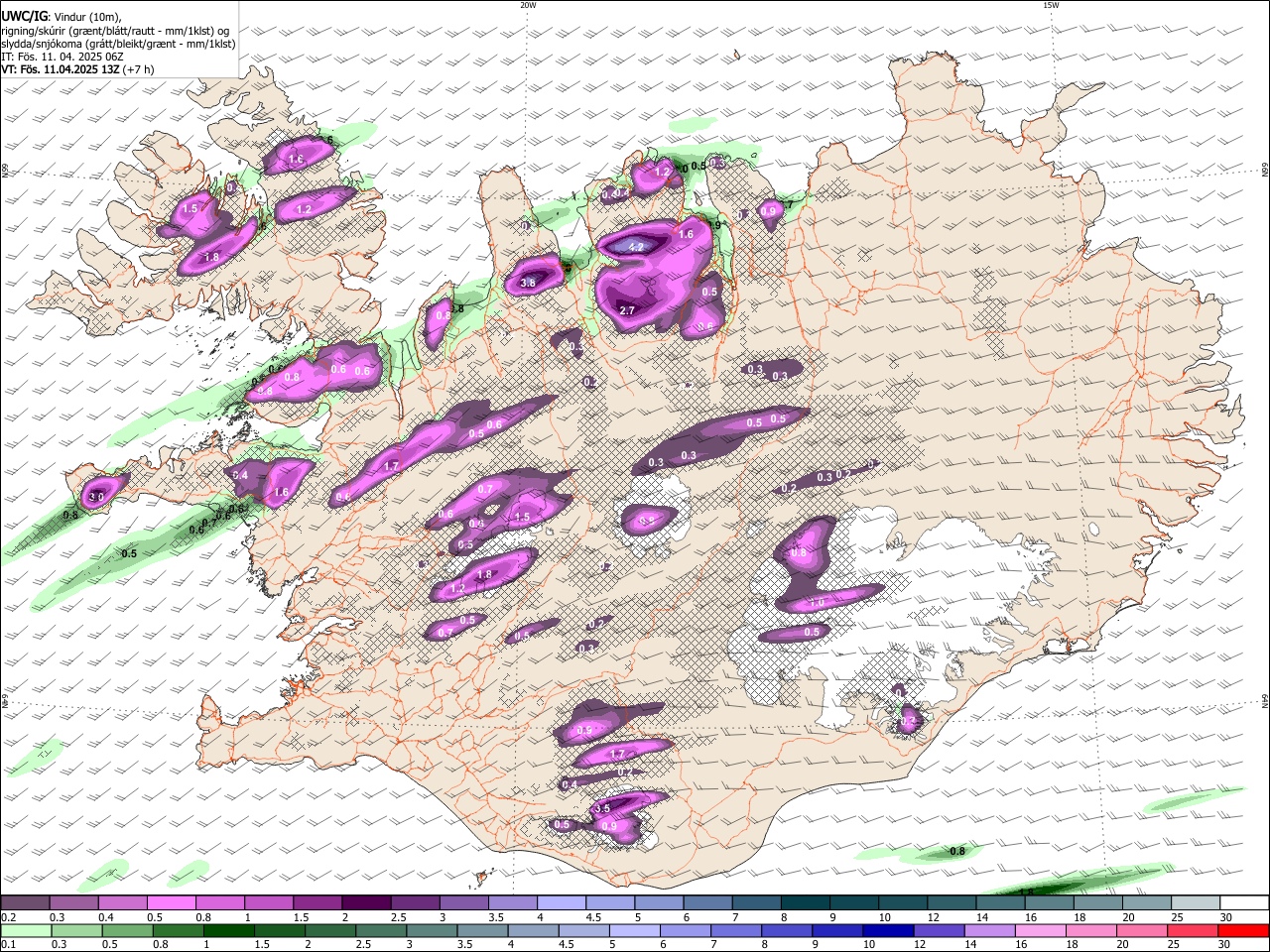
Task: Click the 64N latitude label on right edge
Action: pyautogui.click(x=1265, y=700)
